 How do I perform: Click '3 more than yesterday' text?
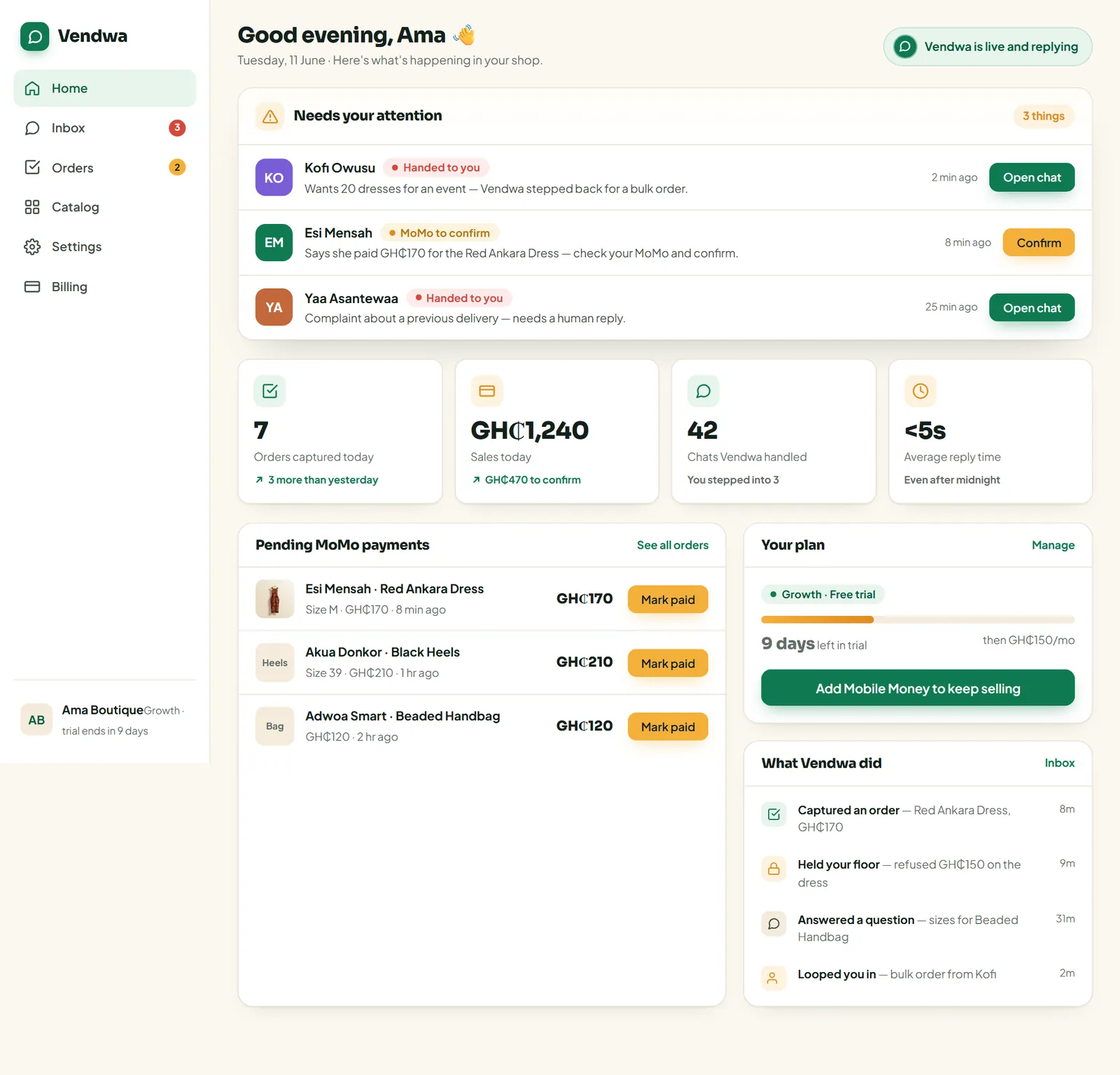[x=323, y=480]
